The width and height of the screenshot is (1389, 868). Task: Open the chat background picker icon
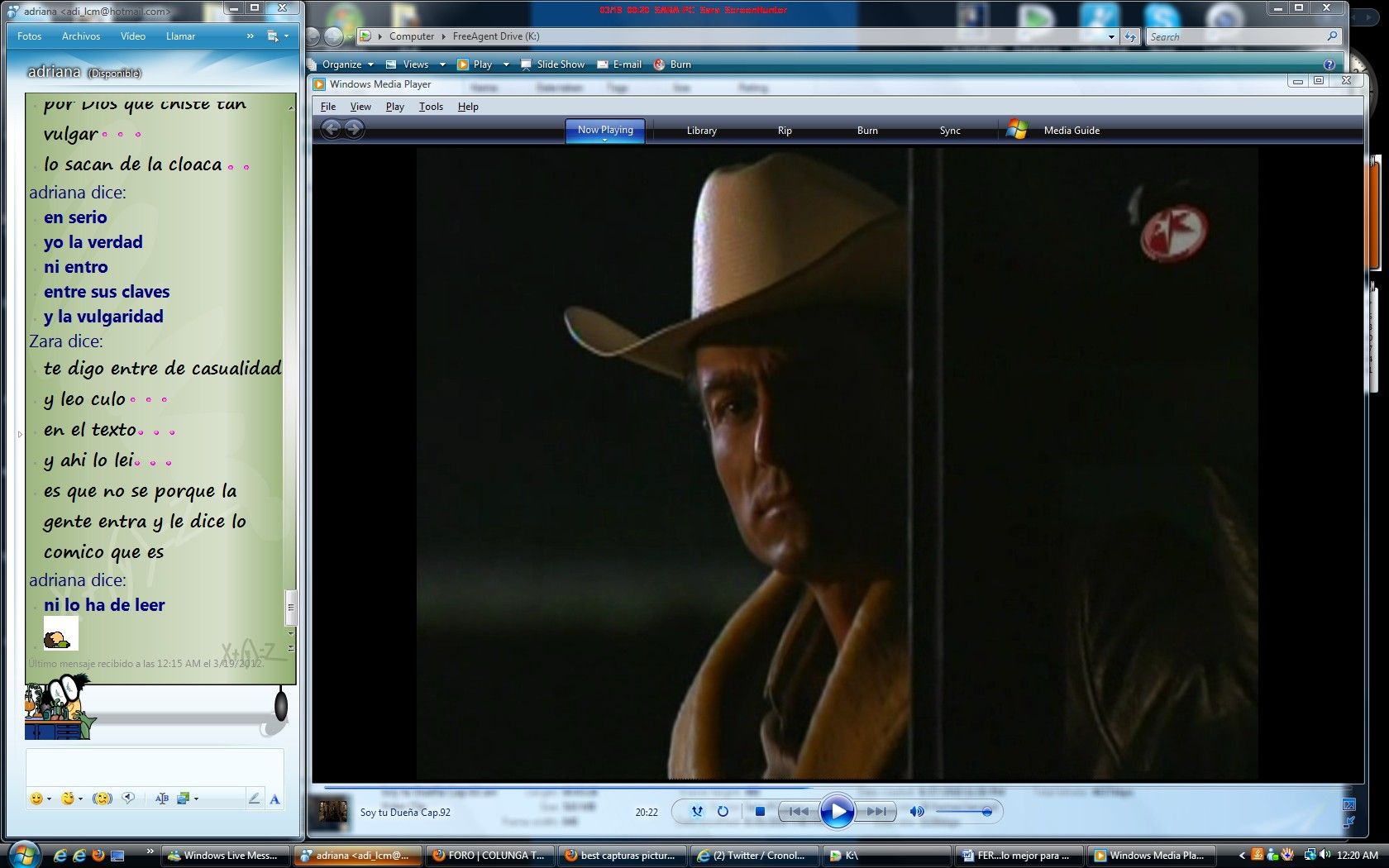(x=184, y=799)
